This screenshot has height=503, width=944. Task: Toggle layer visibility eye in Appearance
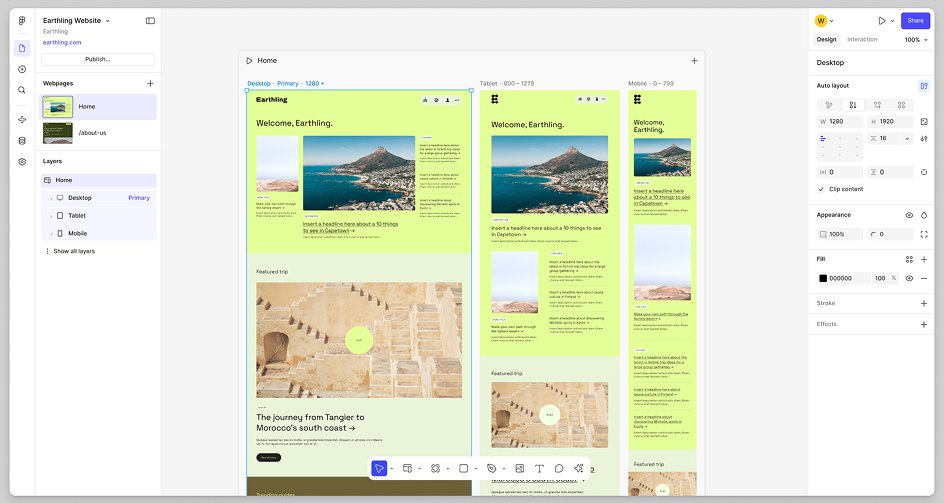coord(909,215)
